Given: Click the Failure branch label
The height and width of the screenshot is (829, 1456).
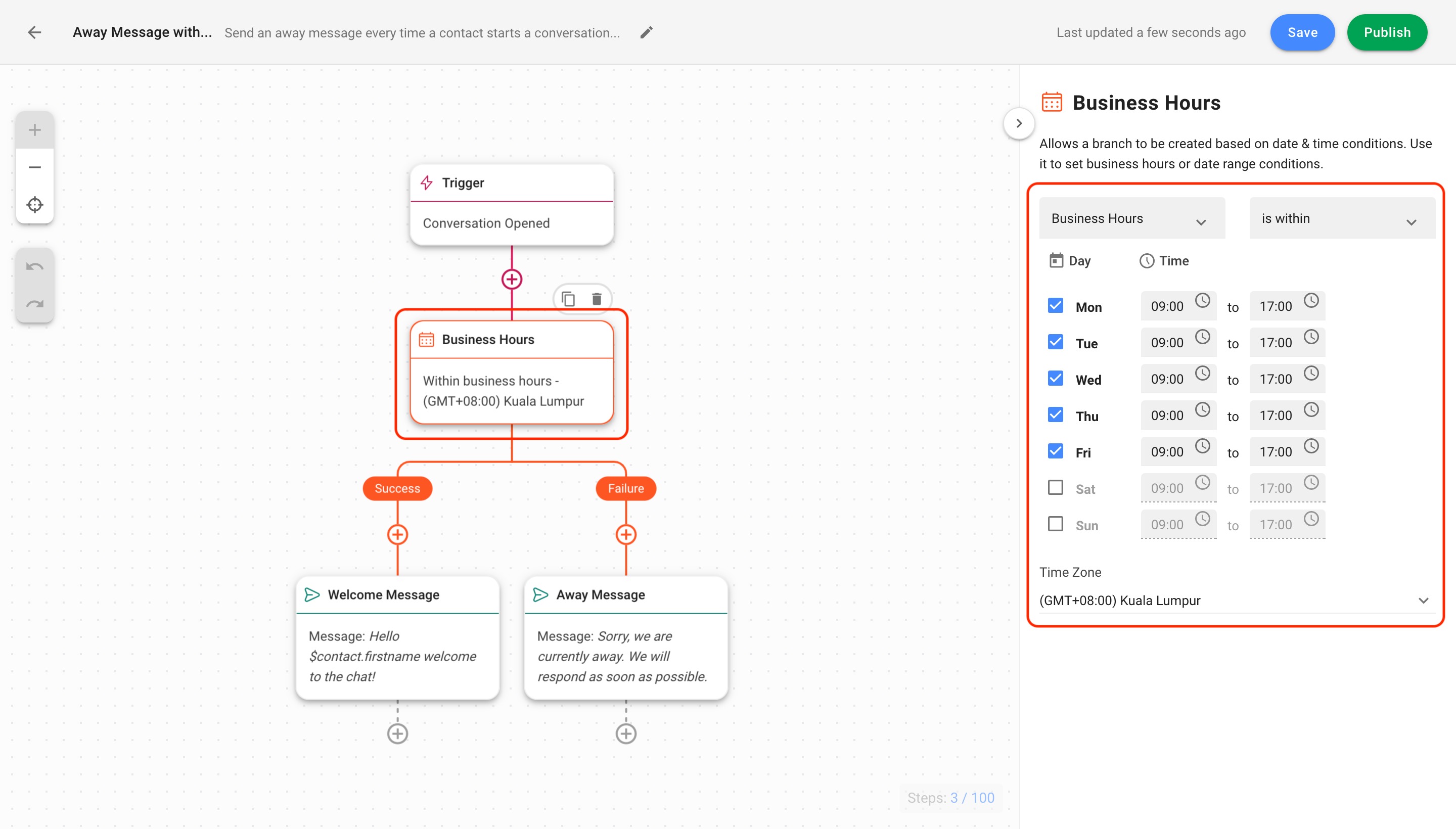Looking at the screenshot, I should tap(625, 488).
